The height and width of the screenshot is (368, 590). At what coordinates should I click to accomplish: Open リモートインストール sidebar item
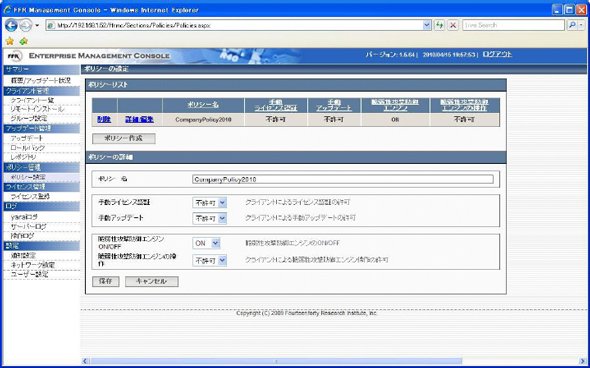click(37, 109)
